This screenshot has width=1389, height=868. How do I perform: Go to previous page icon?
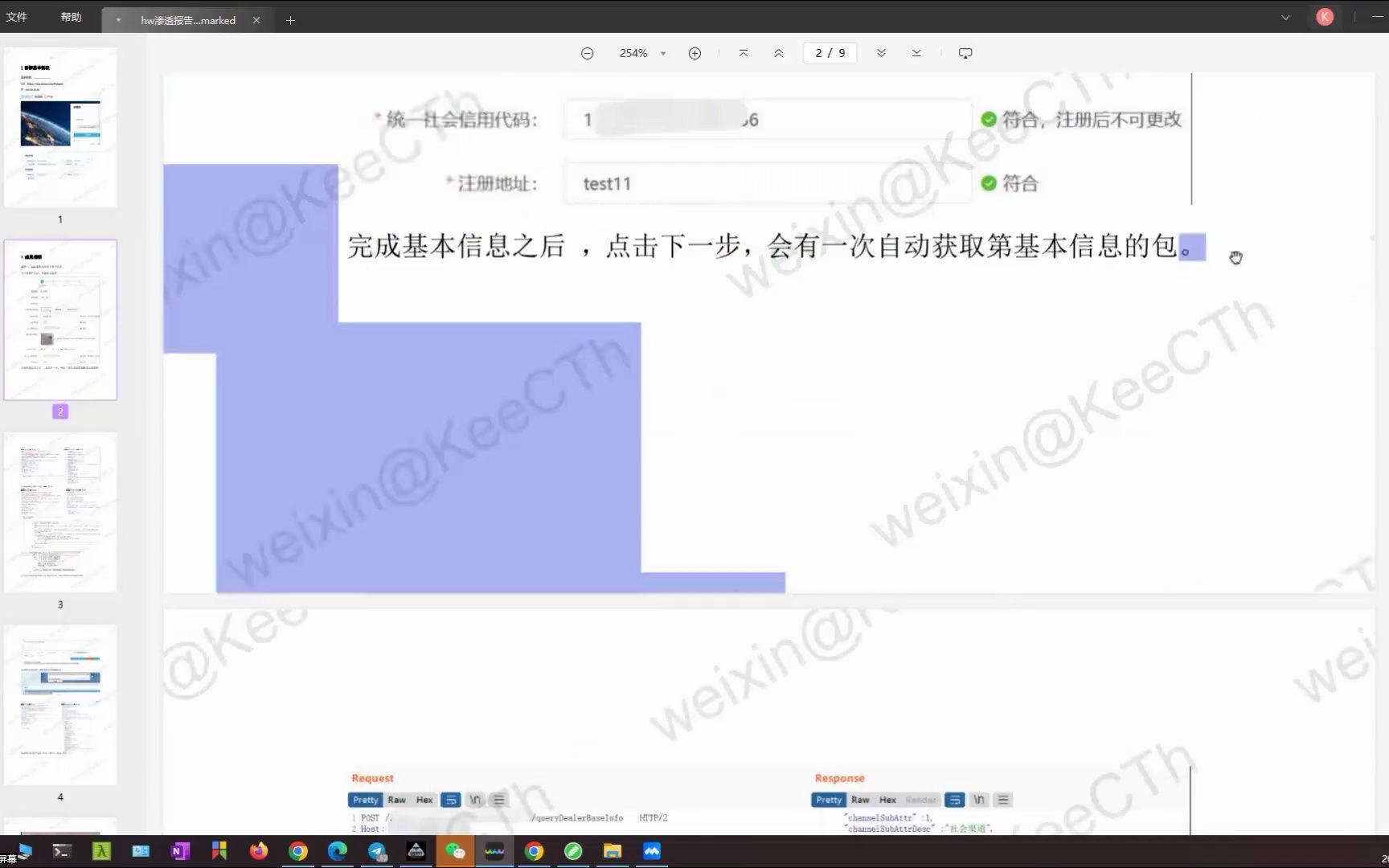778,53
